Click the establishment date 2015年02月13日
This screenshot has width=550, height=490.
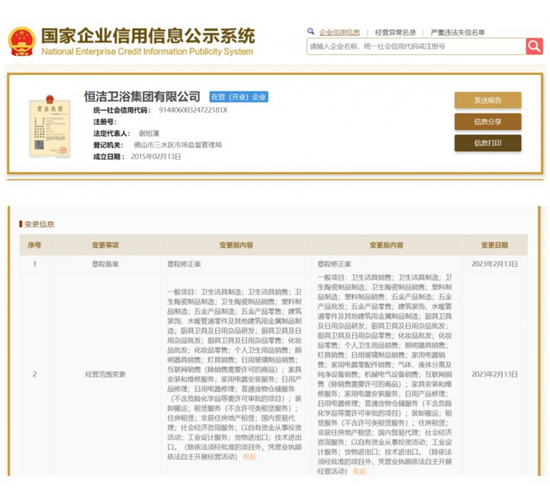[x=156, y=156]
